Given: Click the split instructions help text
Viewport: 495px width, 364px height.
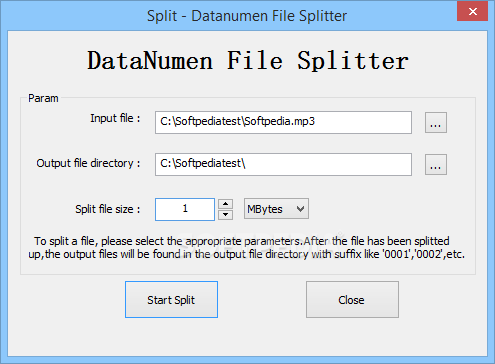Looking at the screenshot, I should (x=246, y=248).
